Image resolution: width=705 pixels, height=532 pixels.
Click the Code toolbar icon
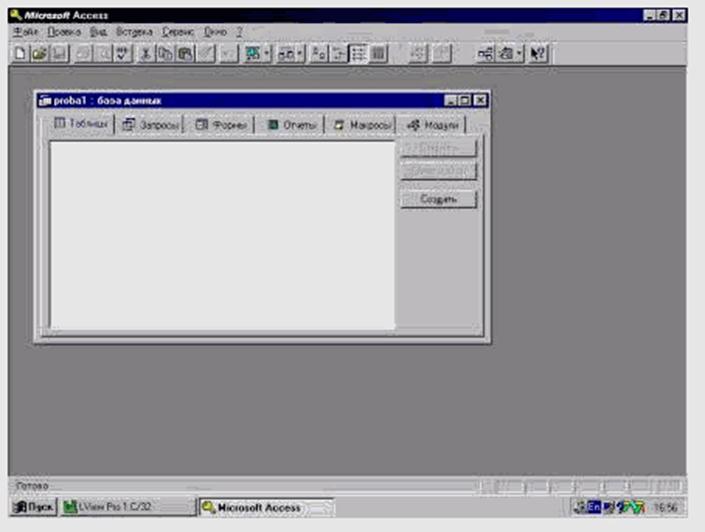pos(418,54)
